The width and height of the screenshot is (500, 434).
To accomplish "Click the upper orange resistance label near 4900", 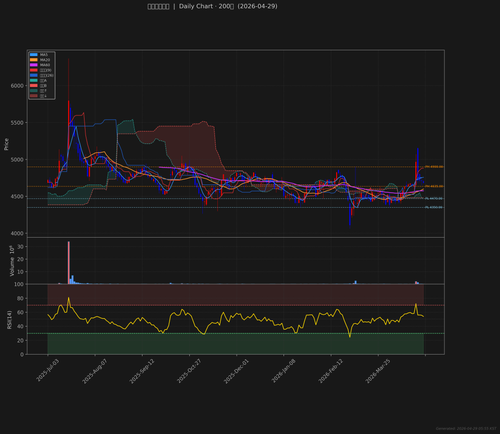I will [x=434, y=167].
